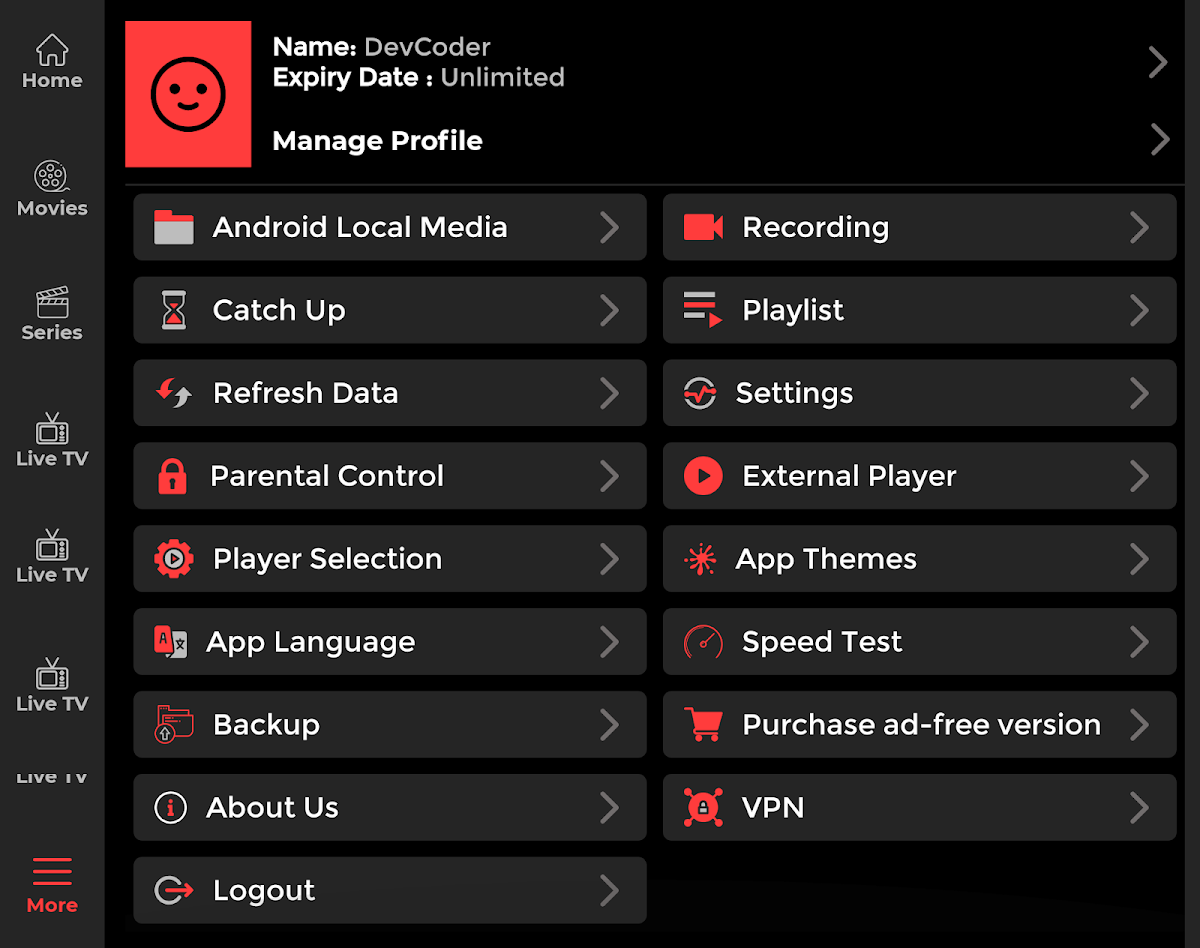This screenshot has width=1200, height=948.
Task: Select the More tab in sidebar
Action: pyautogui.click(x=52, y=885)
